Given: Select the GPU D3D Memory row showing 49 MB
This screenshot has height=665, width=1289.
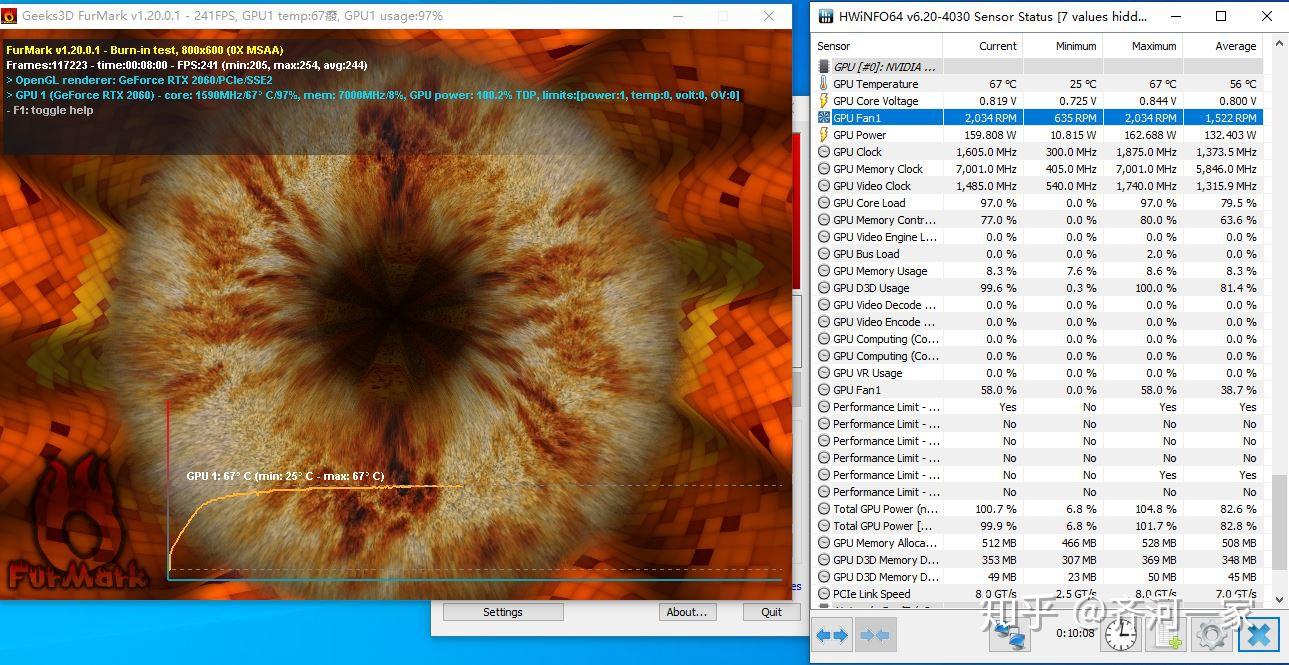Looking at the screenshot, I should (1038, 577).
